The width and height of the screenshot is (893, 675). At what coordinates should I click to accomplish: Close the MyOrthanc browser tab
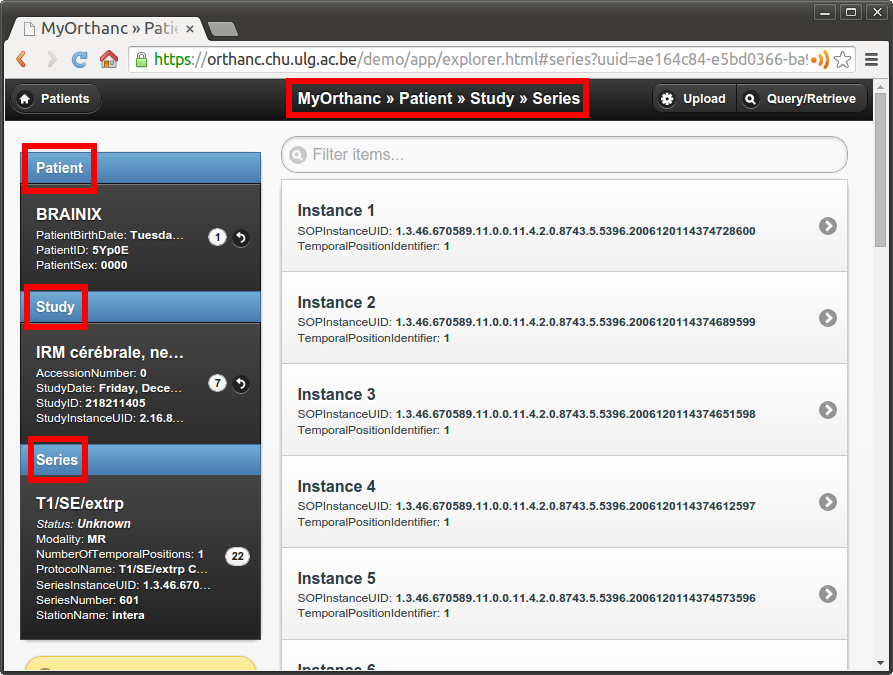coord(190,29)
